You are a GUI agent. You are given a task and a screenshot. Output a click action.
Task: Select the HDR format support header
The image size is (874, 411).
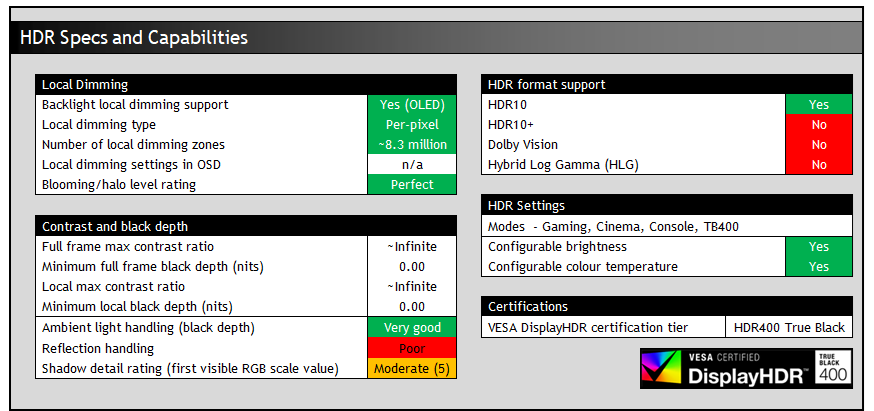point(667,85)
